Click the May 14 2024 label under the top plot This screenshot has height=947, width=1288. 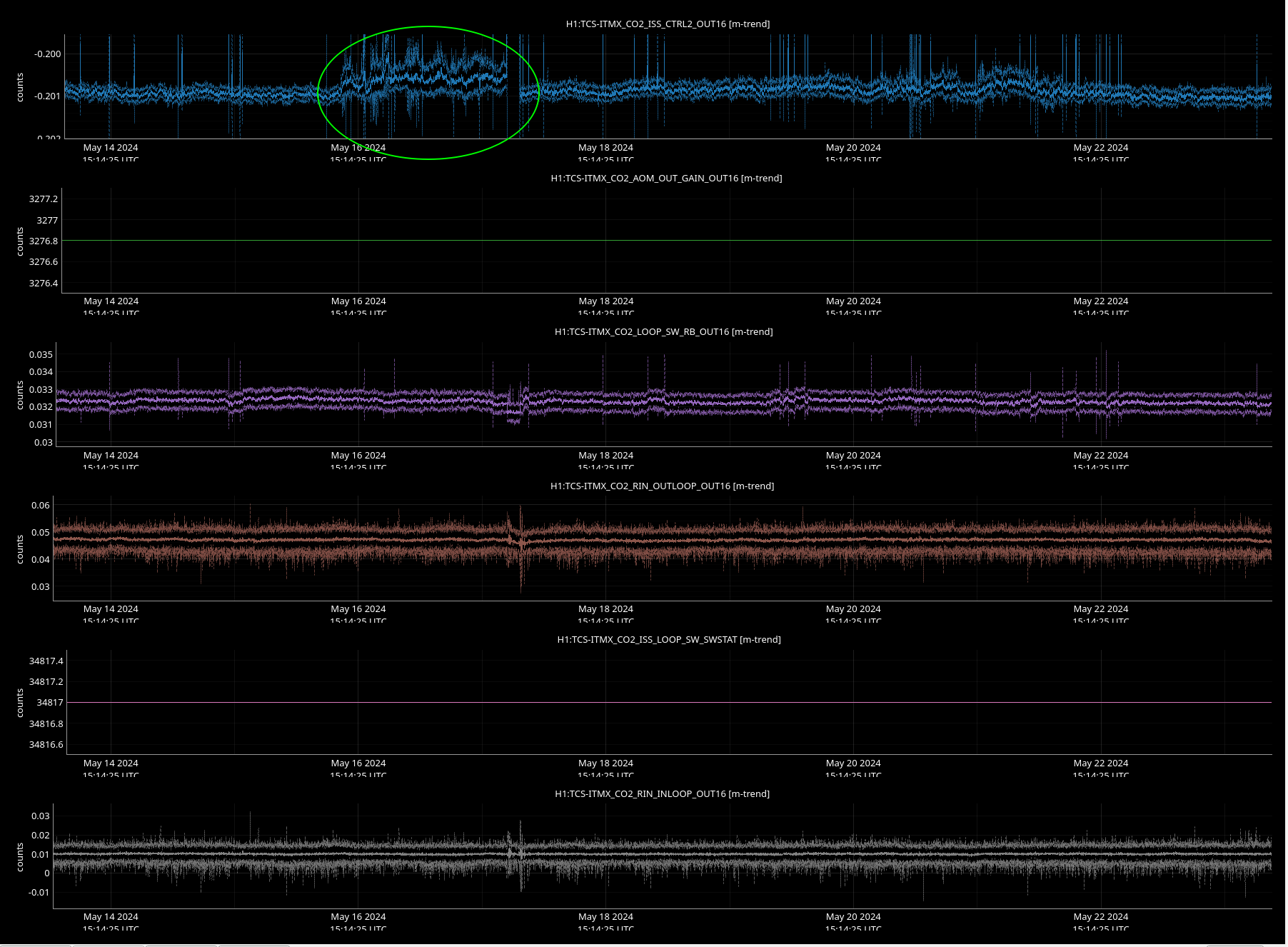click(x=111, y=148)
